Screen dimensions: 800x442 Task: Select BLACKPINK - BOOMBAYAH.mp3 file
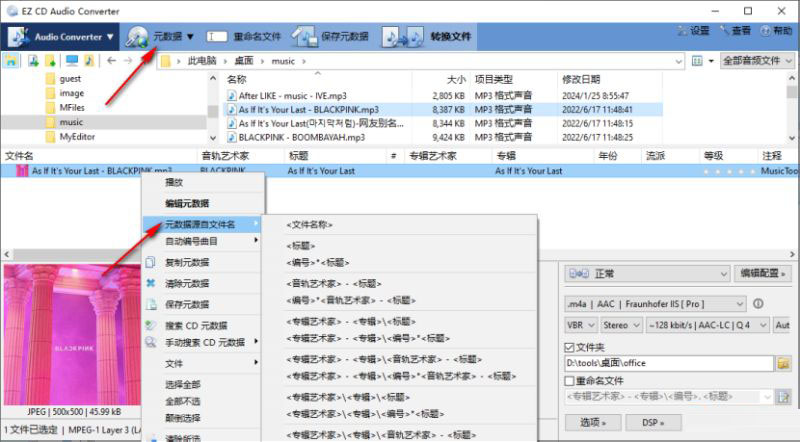302,137
